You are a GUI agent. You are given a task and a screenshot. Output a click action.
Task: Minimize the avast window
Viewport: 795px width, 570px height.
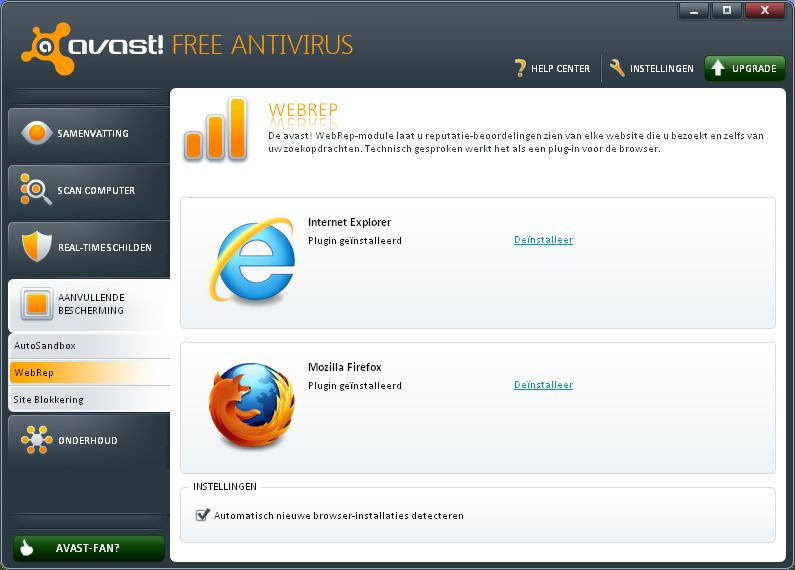tap(694, 11)
